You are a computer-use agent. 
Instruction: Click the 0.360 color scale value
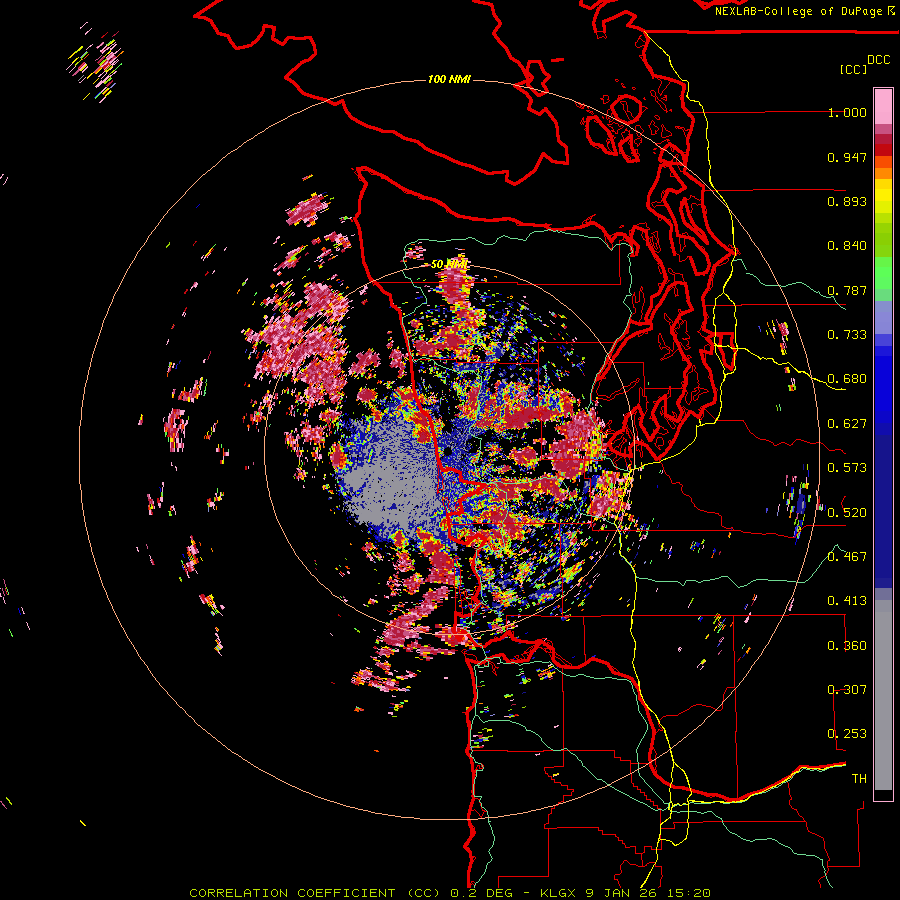847,645
